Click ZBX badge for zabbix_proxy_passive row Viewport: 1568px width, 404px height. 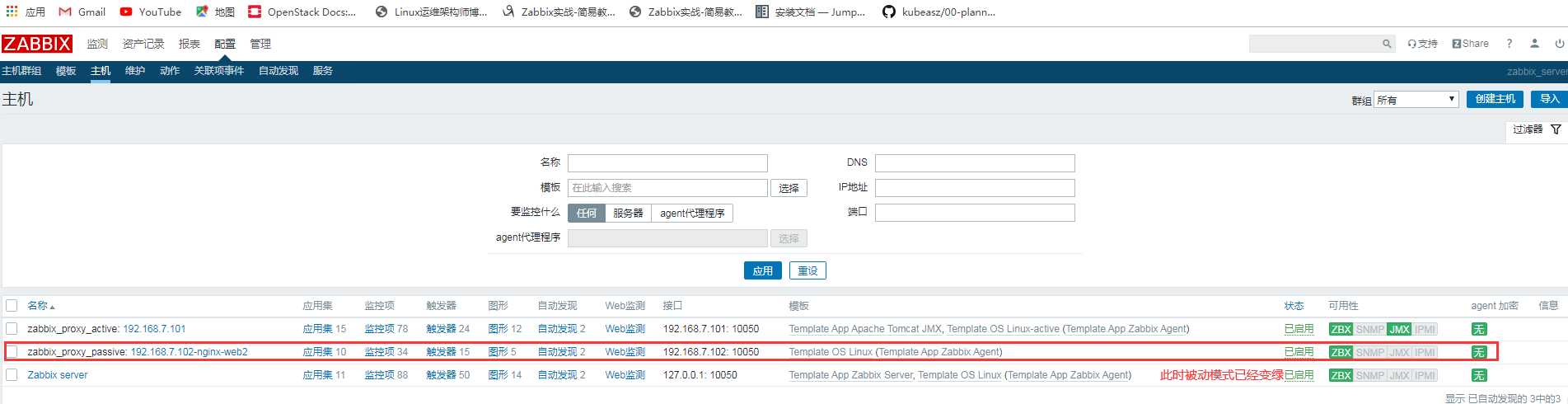point(1341,352)
